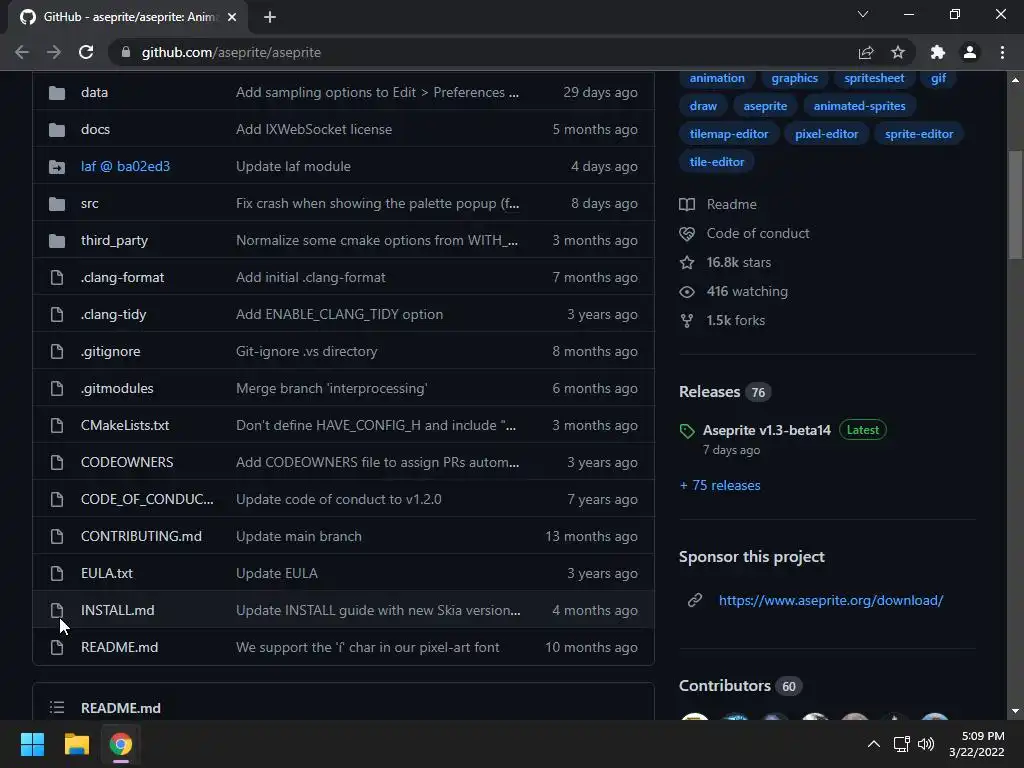
Task: Click the file icon beside .clang-format
Action: pyautogui.click(x=57, y=278)
